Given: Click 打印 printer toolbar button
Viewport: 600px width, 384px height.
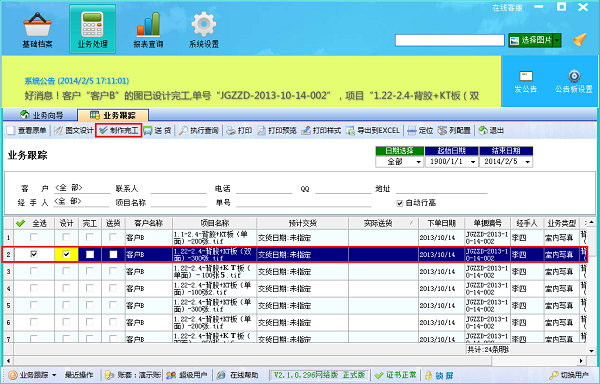Looking at the screenshot, I should 239,130.
